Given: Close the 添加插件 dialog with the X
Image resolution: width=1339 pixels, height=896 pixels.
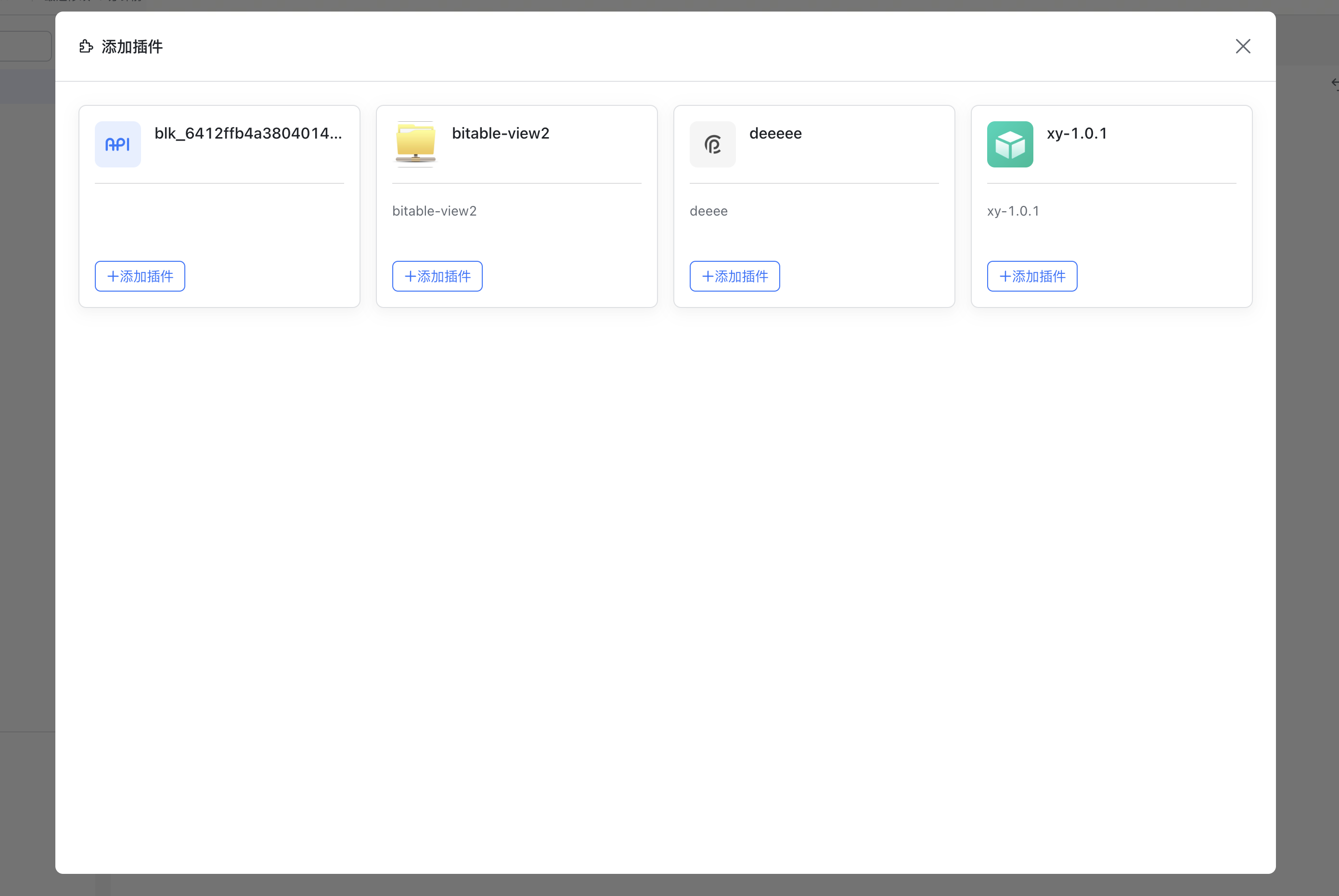Looking at the screenshot, I should pos(1242,46).
